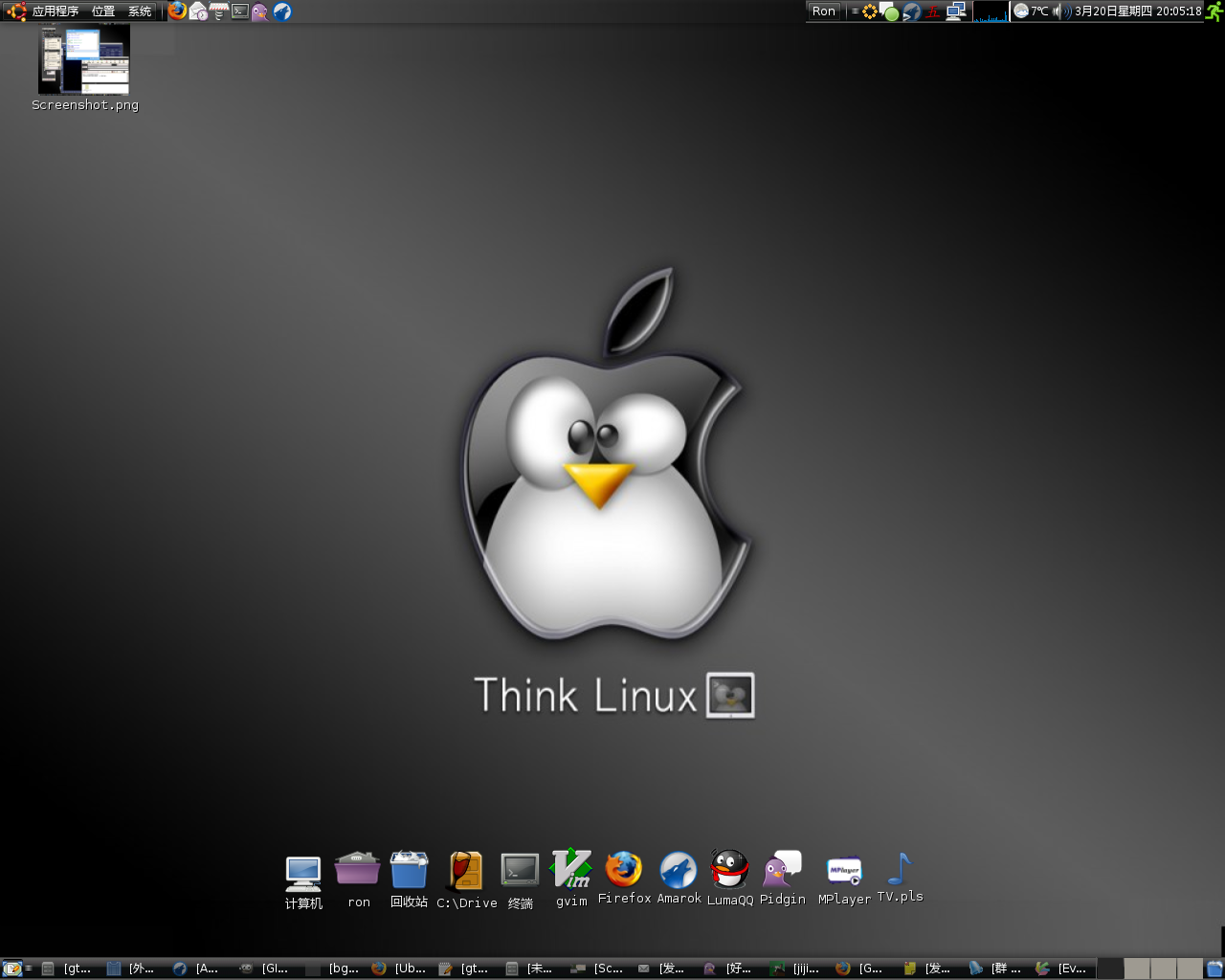Open the network monitor tray icon
The image size is (1225, 980).
click(x=955, y=11)
